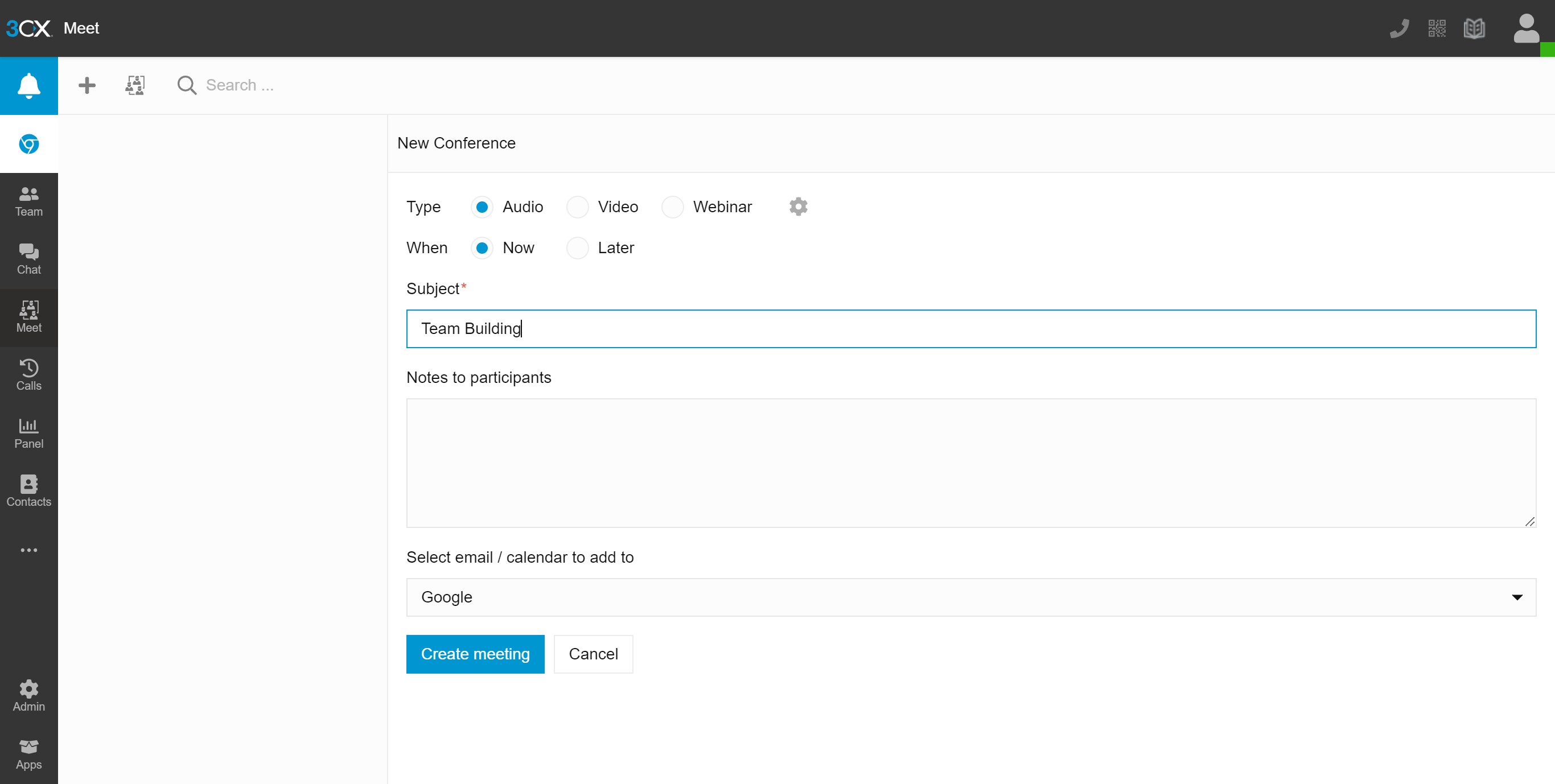Open the Chrome extension icon in sidebar
This screenshot has height=784, width=1555.
coord(29,143)
